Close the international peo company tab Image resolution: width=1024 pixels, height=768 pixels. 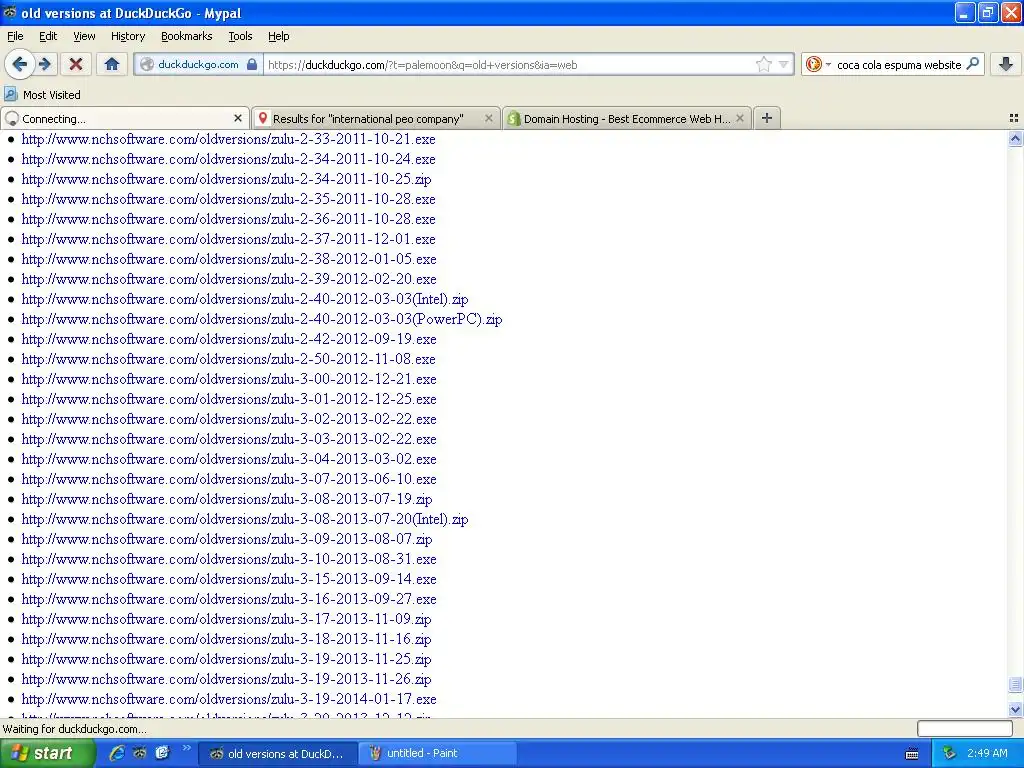488,118
